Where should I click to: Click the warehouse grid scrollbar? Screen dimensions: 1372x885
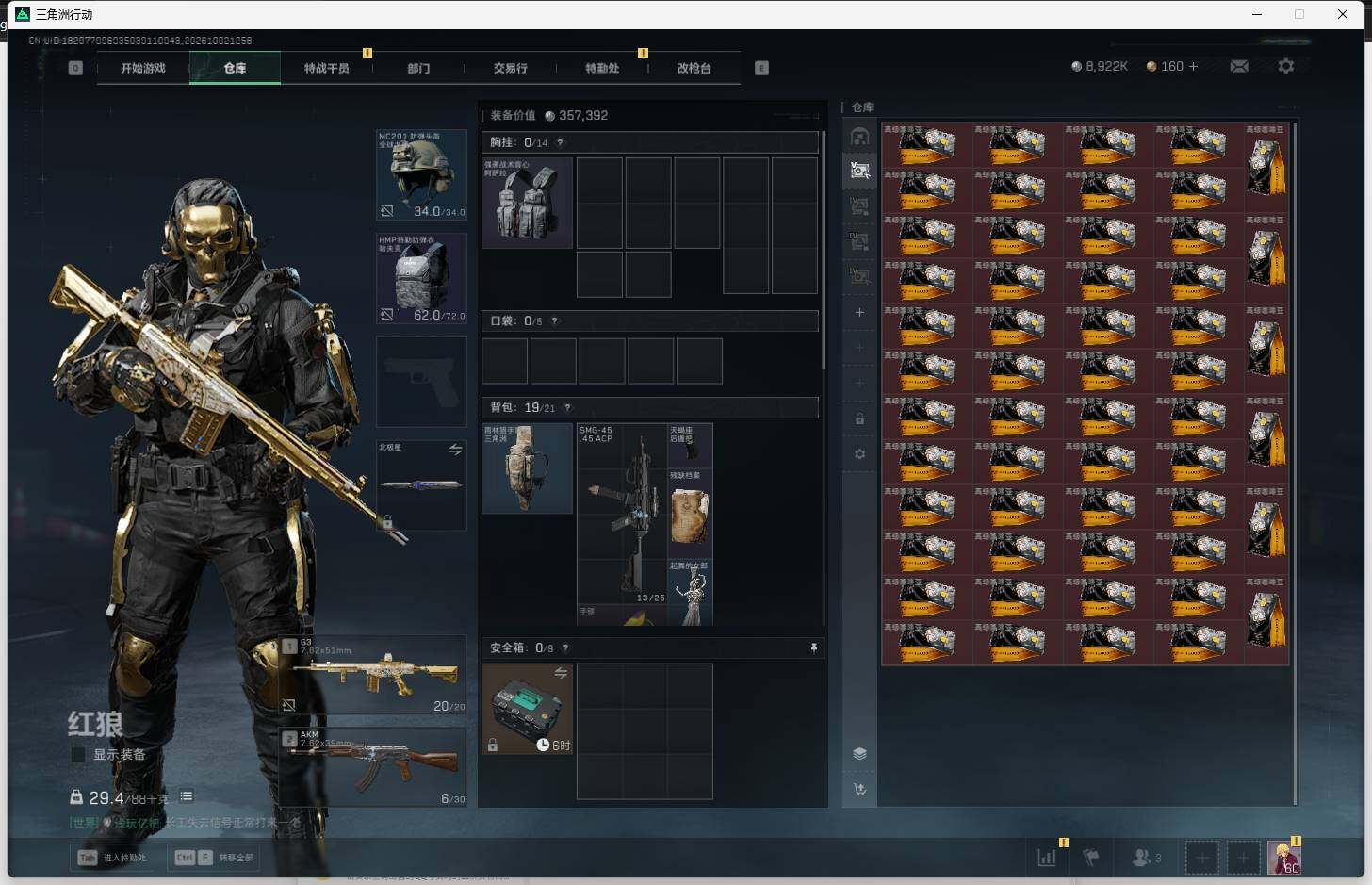click(1297, 462)
